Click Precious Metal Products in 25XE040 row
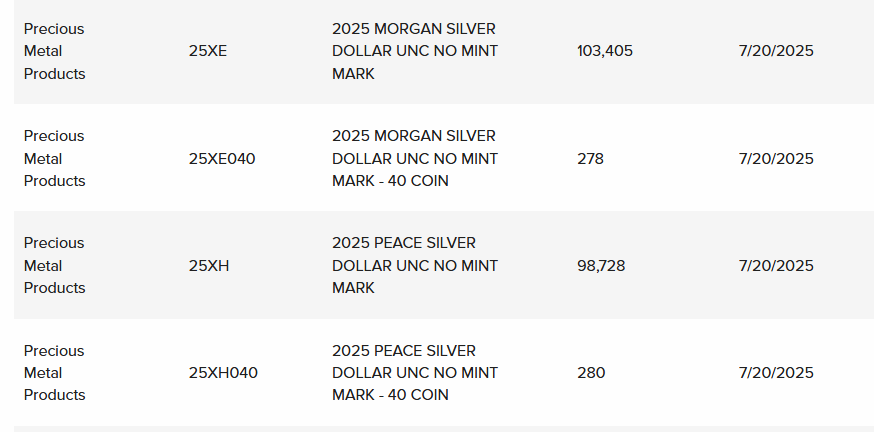 click(54, 159)
